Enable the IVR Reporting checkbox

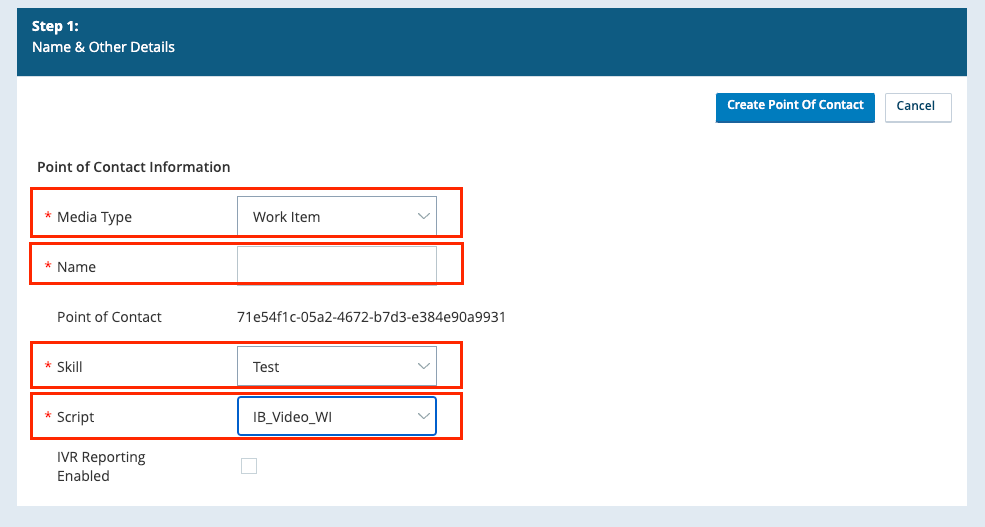(x=249, y=466)
